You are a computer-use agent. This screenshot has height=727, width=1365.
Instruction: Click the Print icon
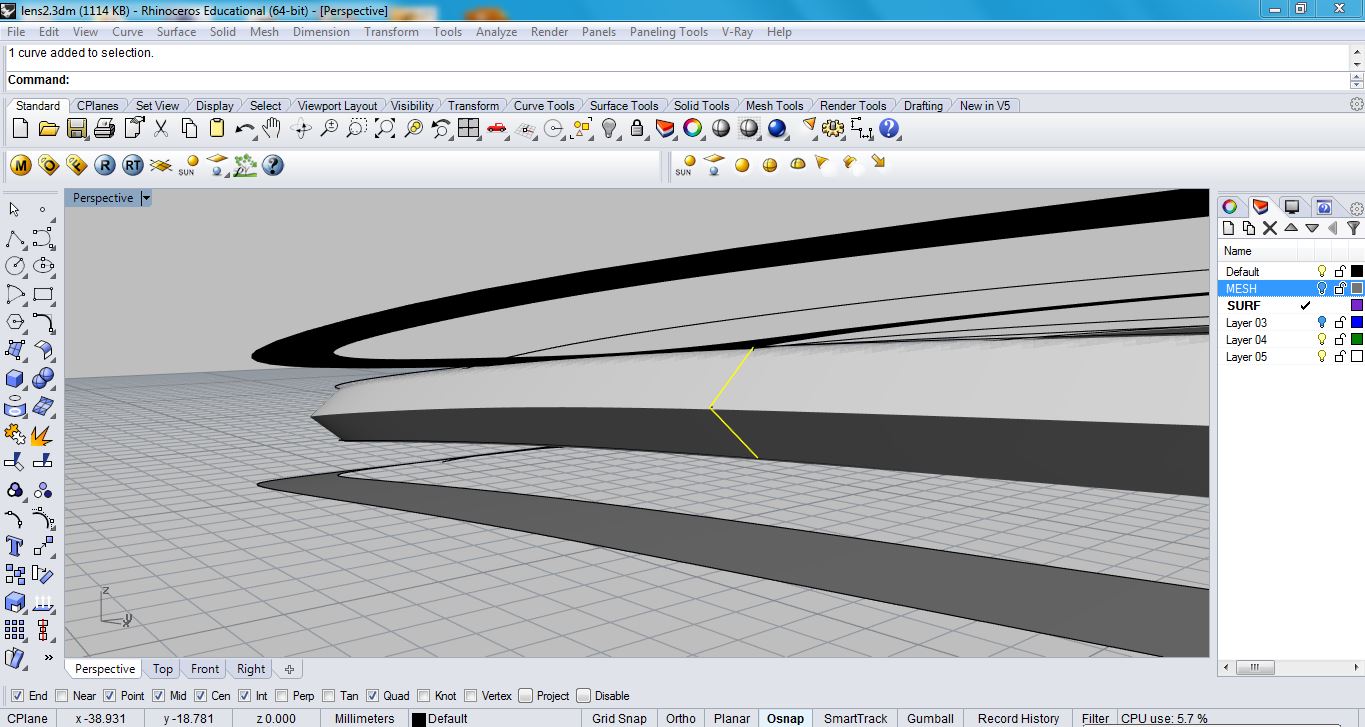coord(104,129)
